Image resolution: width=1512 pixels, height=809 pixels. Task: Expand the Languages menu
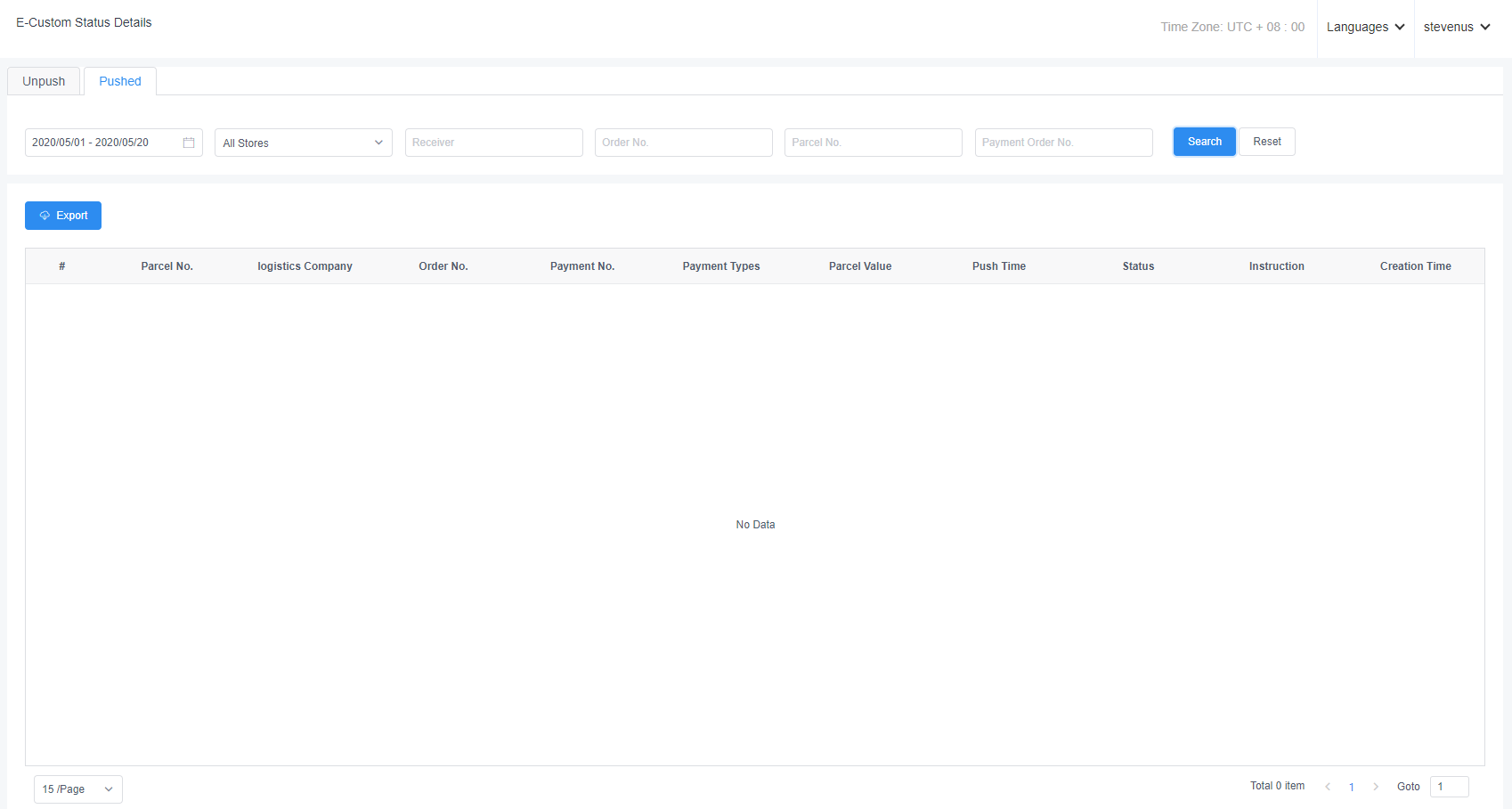[x=1365, y=27]
